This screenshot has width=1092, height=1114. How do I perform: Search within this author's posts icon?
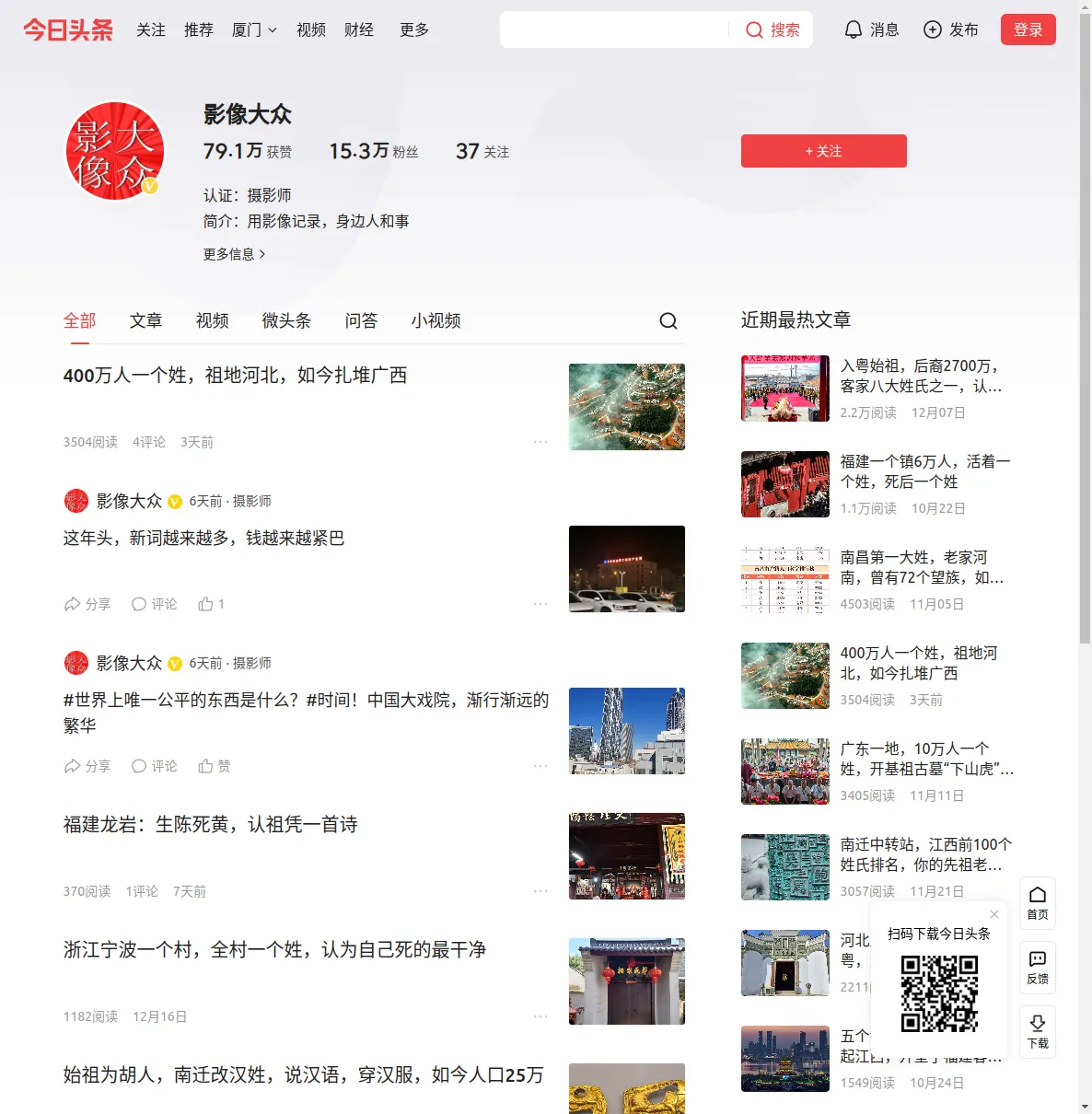coord(668,320)
